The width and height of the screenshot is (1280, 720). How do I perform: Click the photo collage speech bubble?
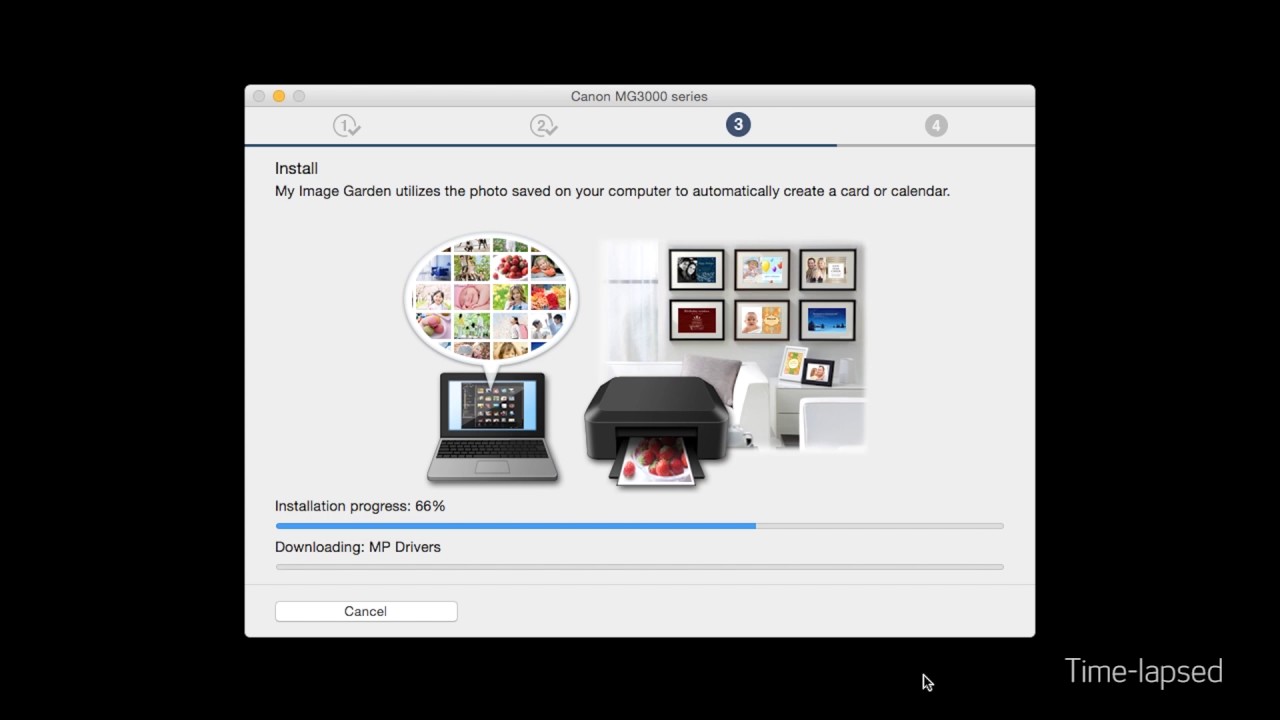click(x=491, y=301)
